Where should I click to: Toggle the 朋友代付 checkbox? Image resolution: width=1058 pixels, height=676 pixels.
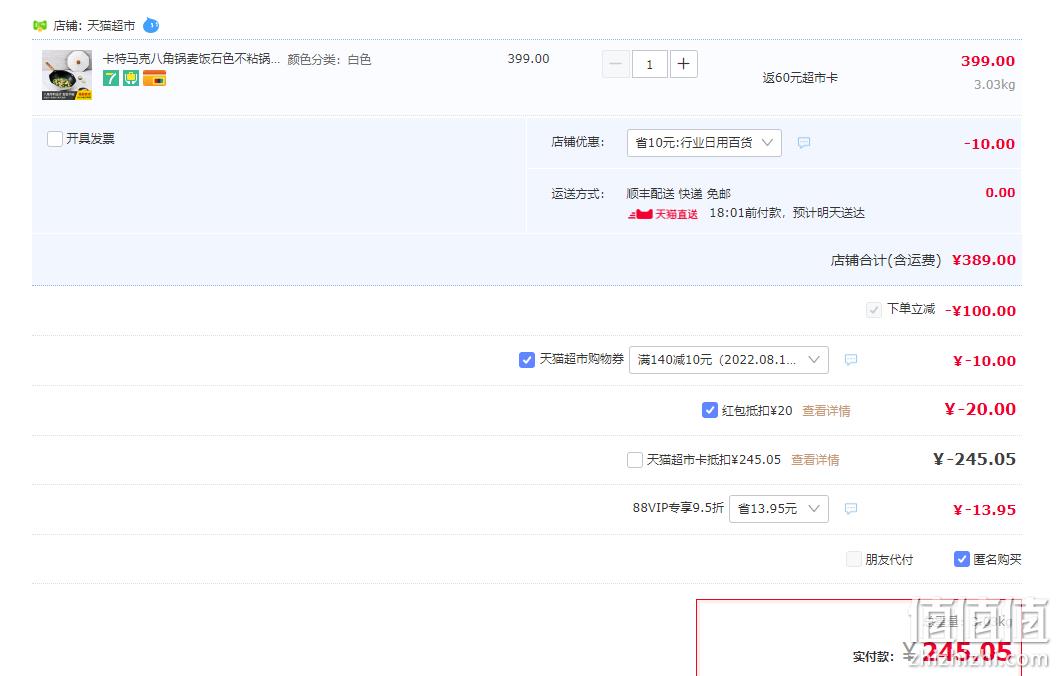[x=854, y=559]
